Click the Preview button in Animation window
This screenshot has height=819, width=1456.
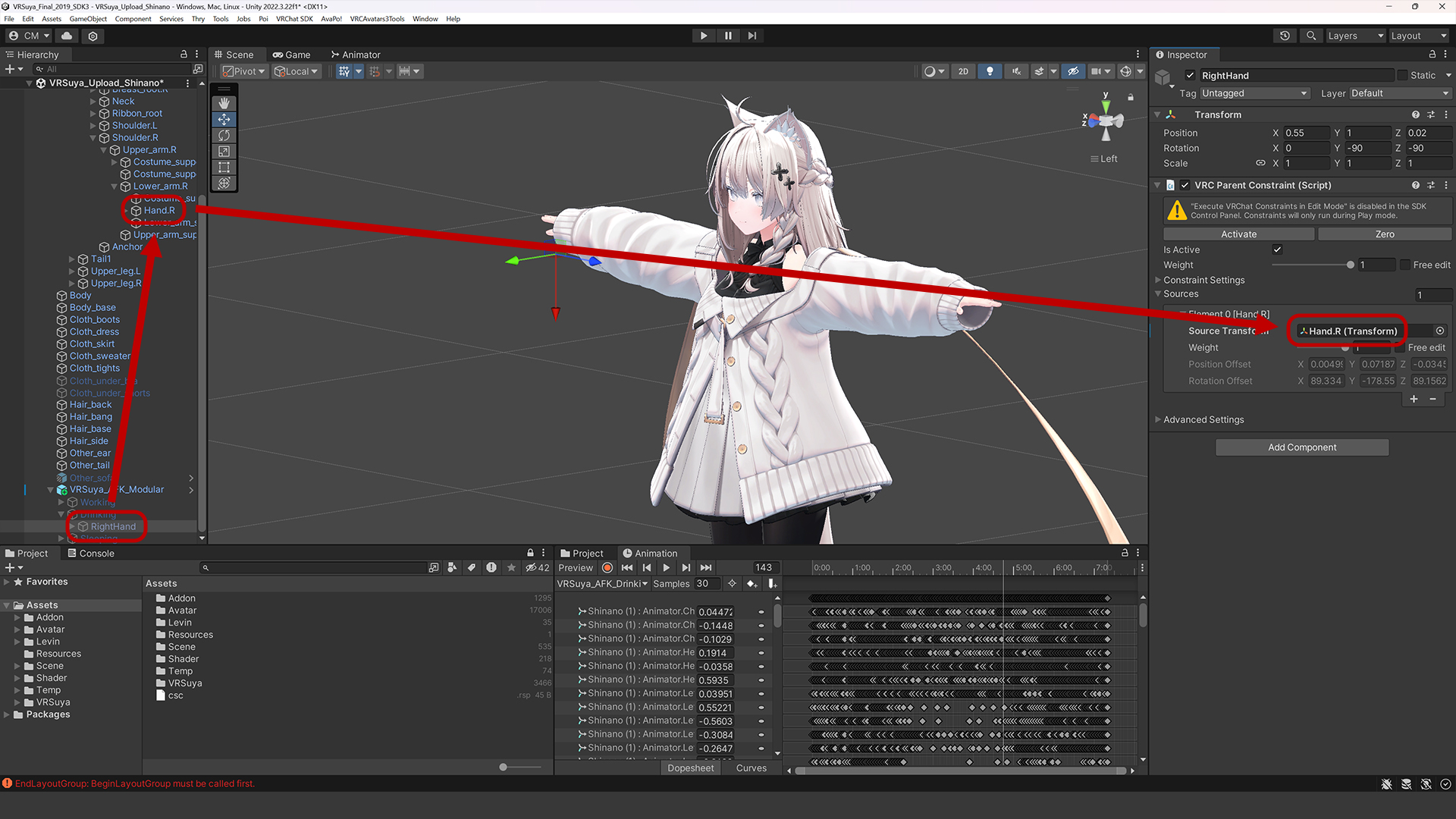(x=576, y=567)
